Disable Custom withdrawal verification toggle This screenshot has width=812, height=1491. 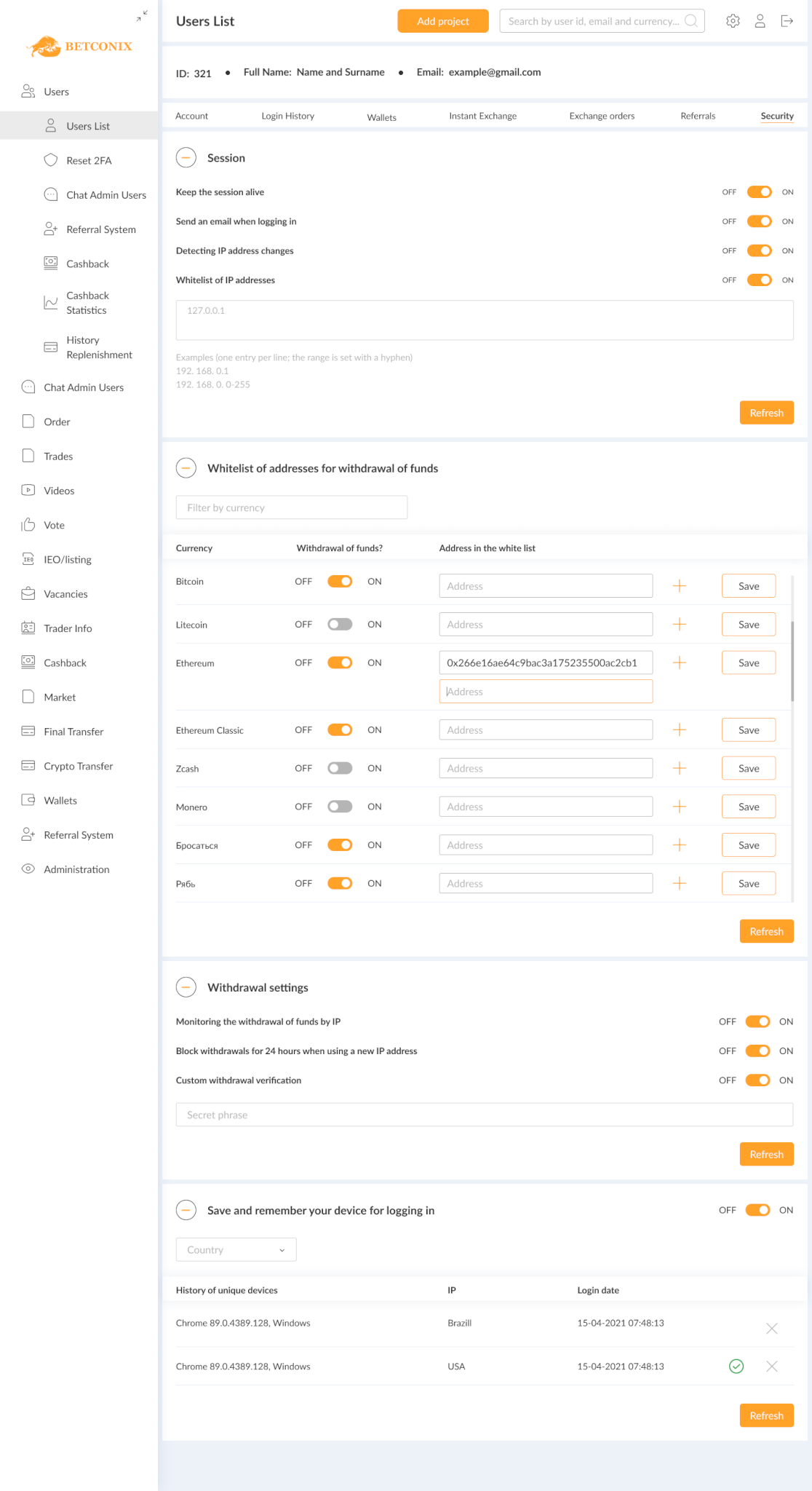(757, 1080)
